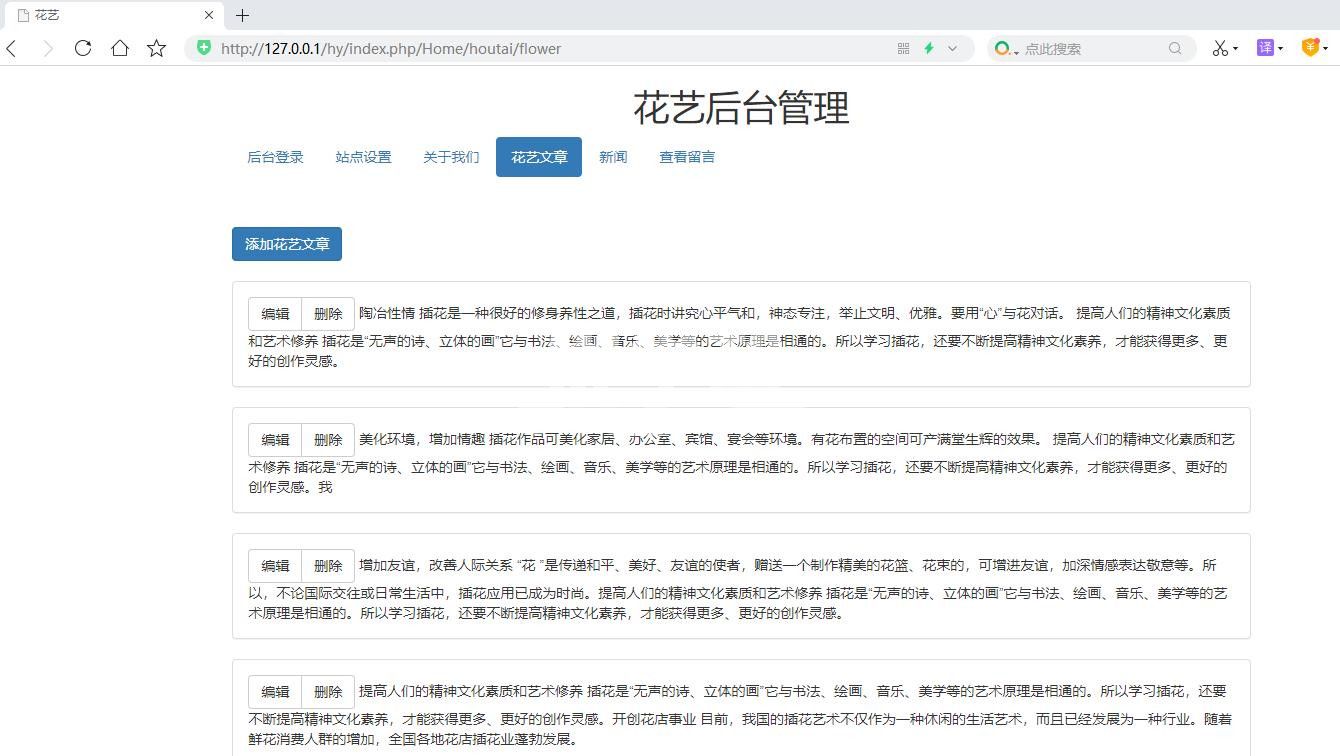Viewport: 1340px width, 756px height.
Task: Click the magnifier icon in search box
Action: pyautogui.click(x=1175, y=48)
